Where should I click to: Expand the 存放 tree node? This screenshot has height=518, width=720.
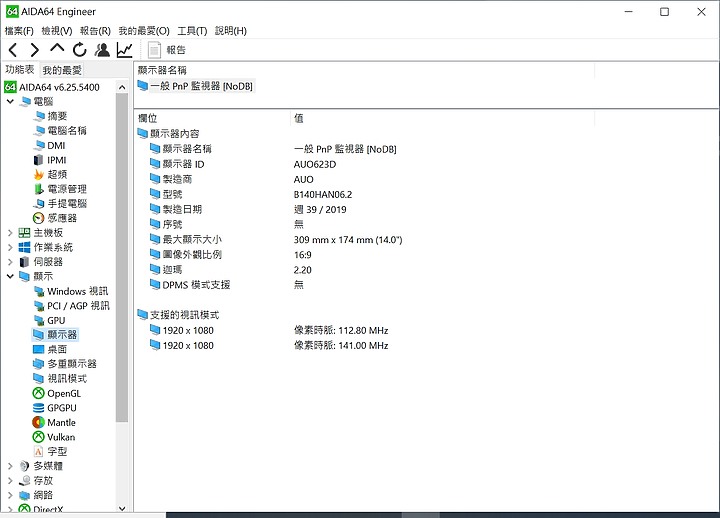[x=10, y=481]
